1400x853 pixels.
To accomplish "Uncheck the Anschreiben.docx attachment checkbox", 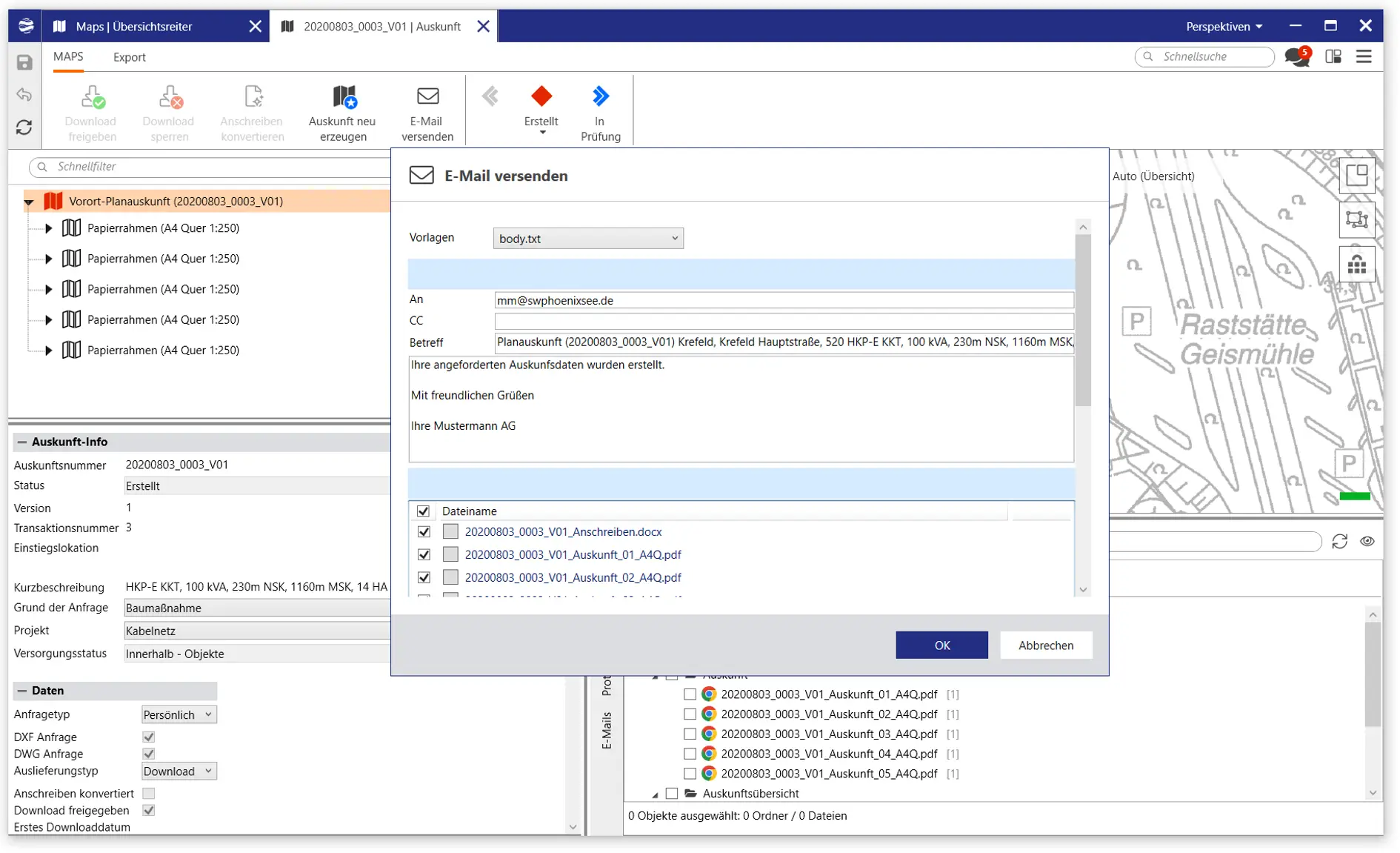I will click(x=424, y=531).
